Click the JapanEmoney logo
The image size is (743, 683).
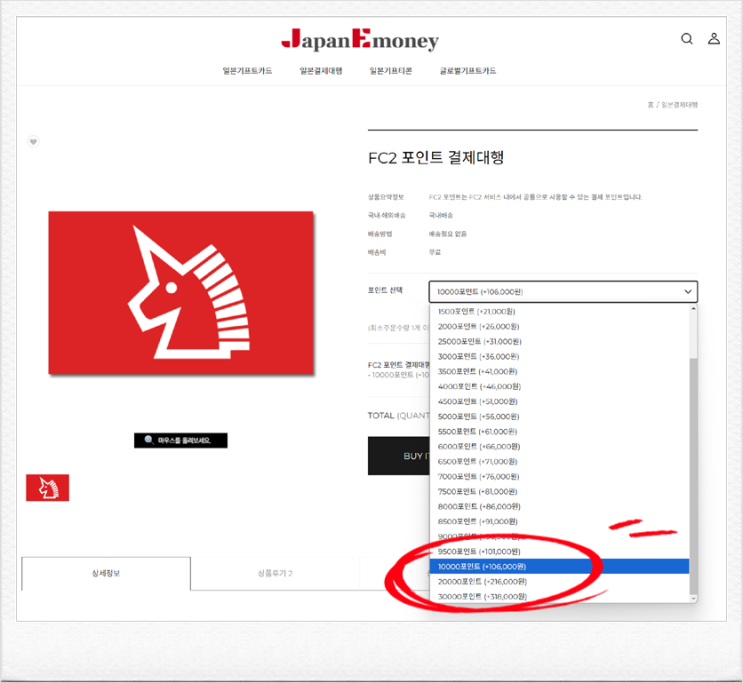click(x=360, y=40)
